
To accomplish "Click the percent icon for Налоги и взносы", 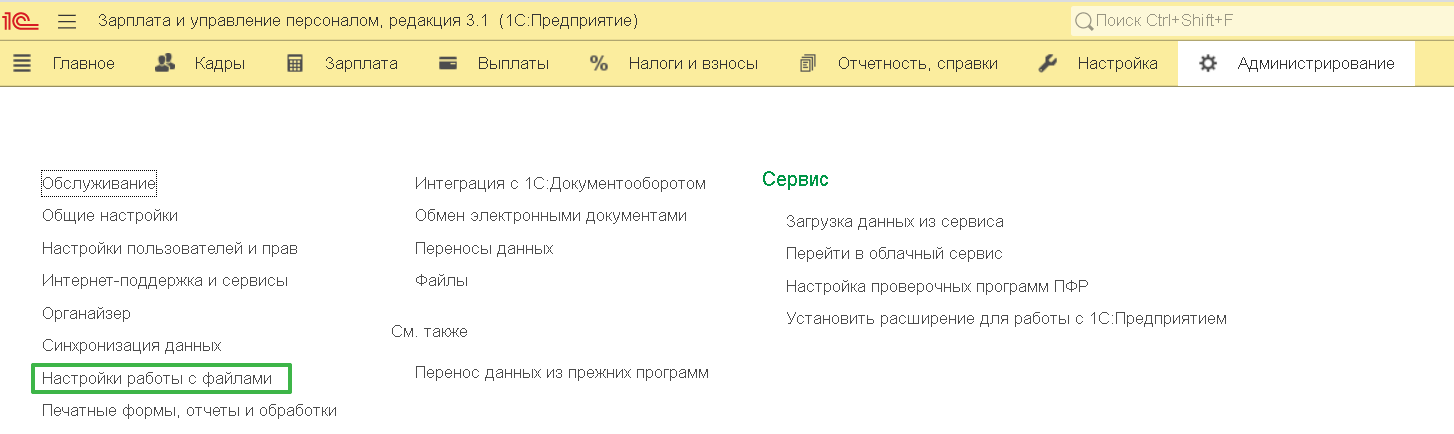I will coord(599,63).
